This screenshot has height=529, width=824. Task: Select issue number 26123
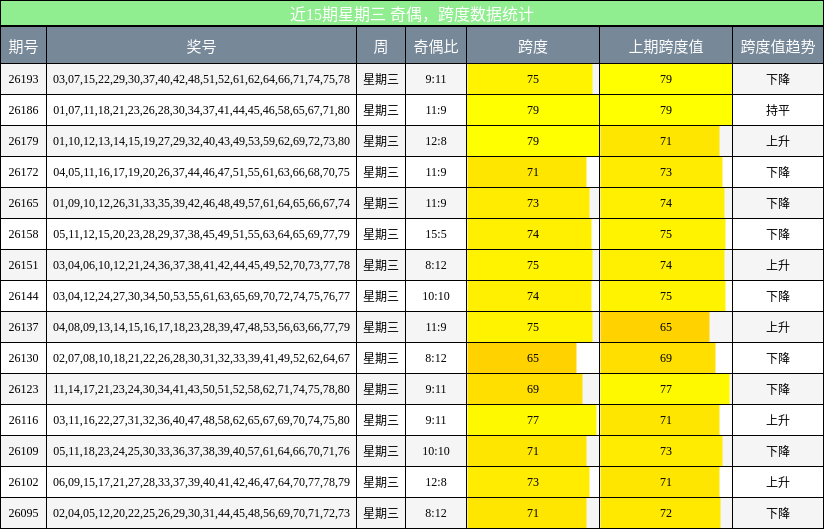[x=24, y=389]
